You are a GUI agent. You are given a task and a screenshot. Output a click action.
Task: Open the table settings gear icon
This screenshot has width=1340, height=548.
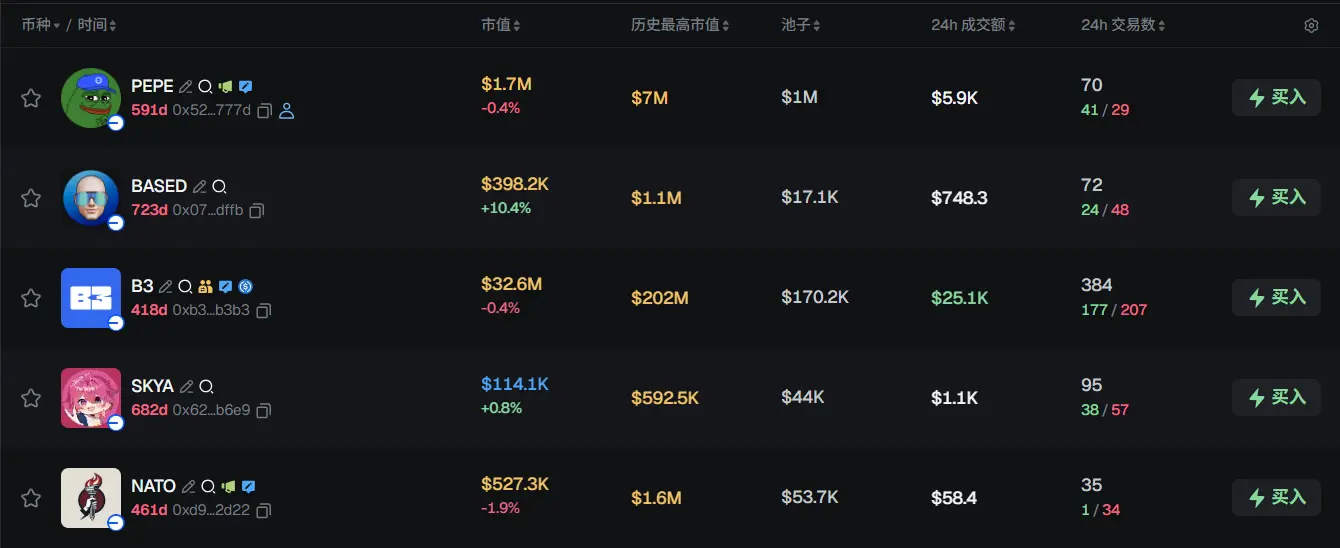pyautogui.click(x=1311, y=26)
